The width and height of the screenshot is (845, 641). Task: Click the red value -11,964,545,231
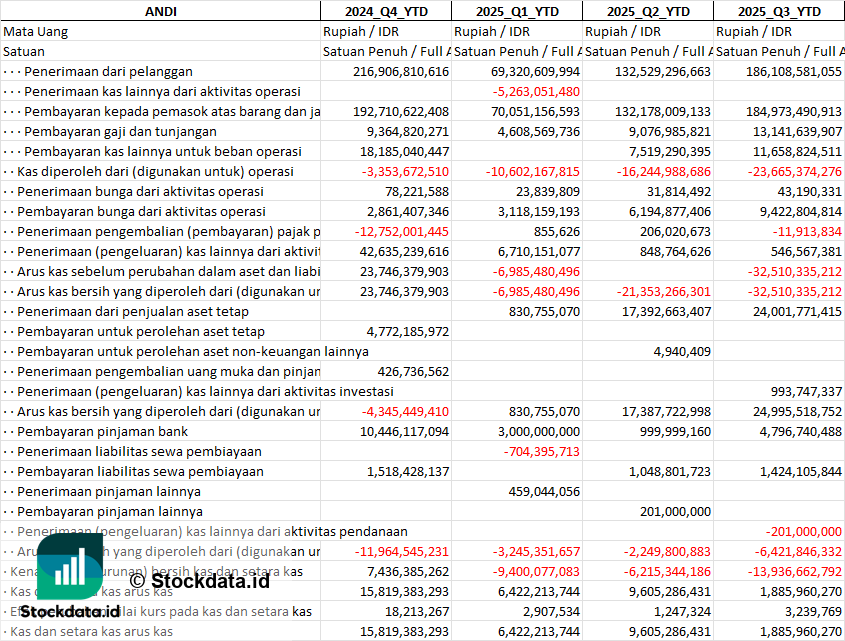point(402,551)
